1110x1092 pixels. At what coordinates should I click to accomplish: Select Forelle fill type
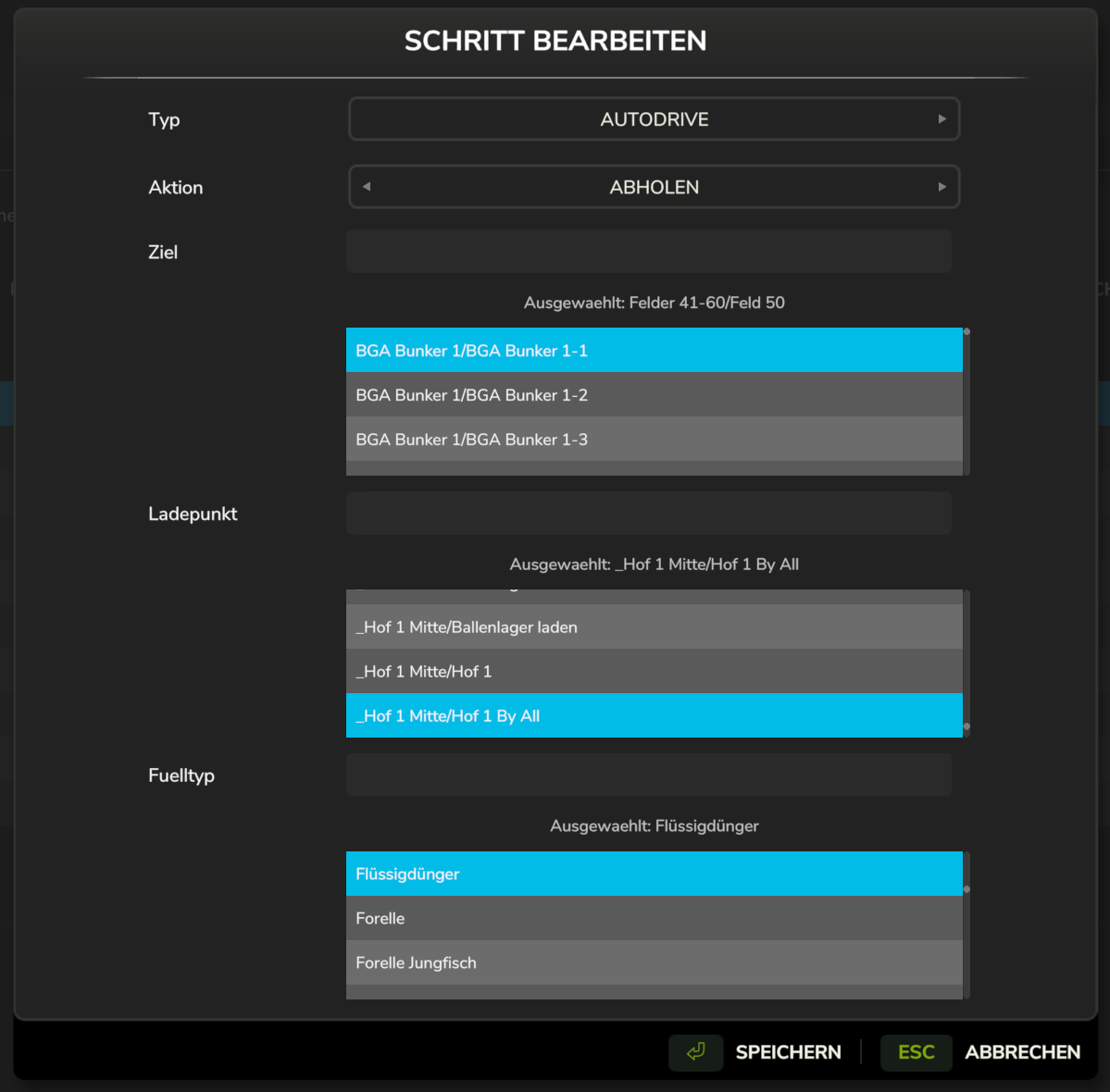click(655, 918)
